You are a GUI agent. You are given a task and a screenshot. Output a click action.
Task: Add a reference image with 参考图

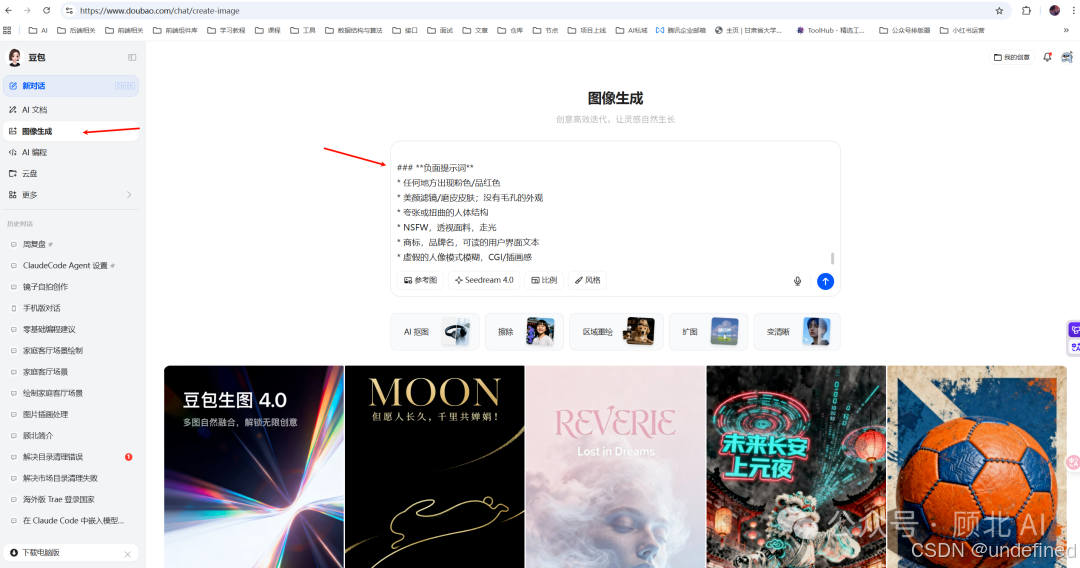click(420, 280)
